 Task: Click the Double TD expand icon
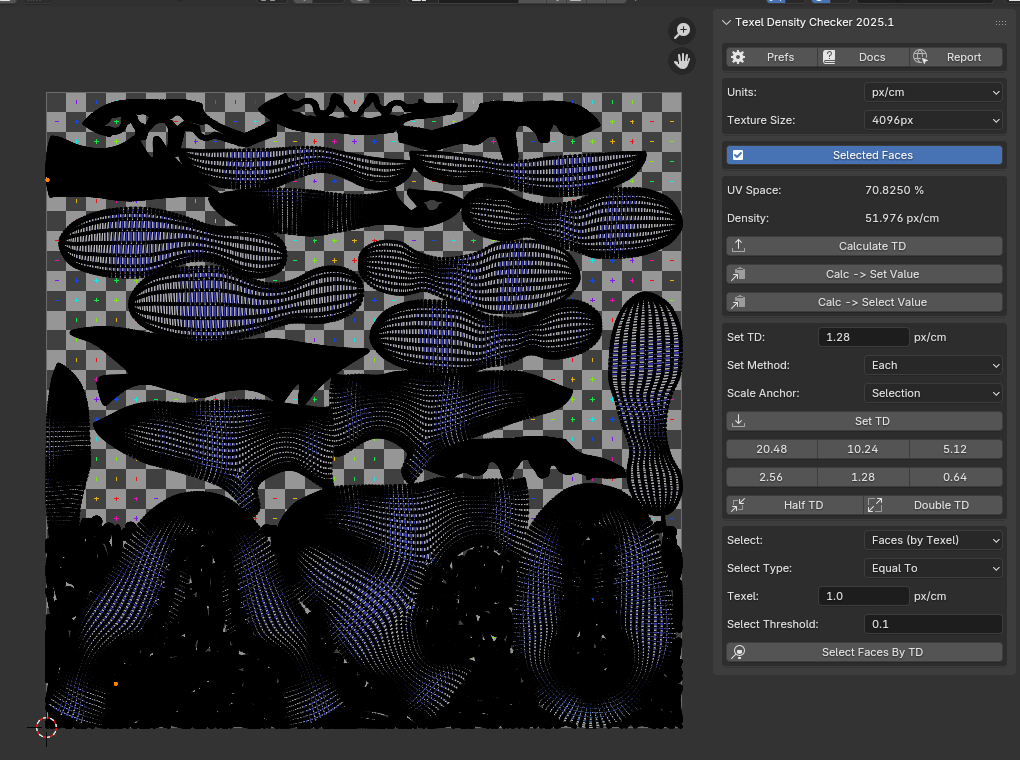pos(875,505)
